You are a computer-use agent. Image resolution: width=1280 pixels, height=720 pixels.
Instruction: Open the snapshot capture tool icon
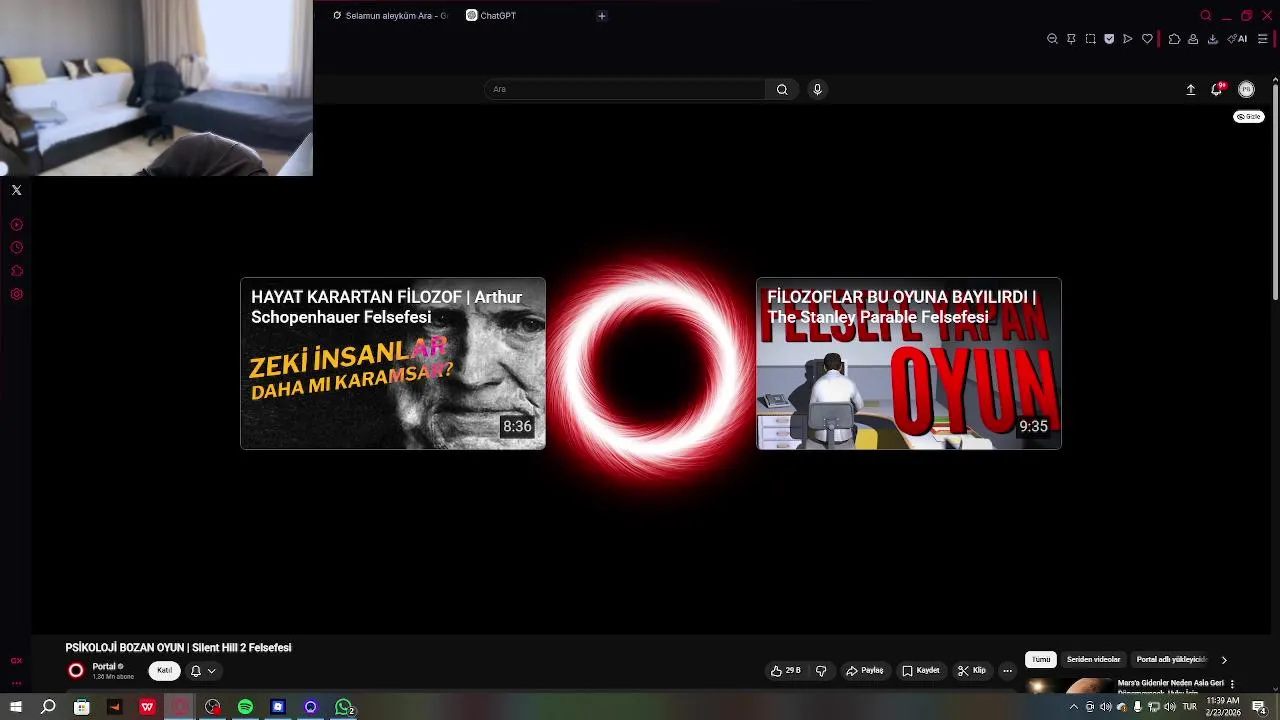click(1090, 39)
